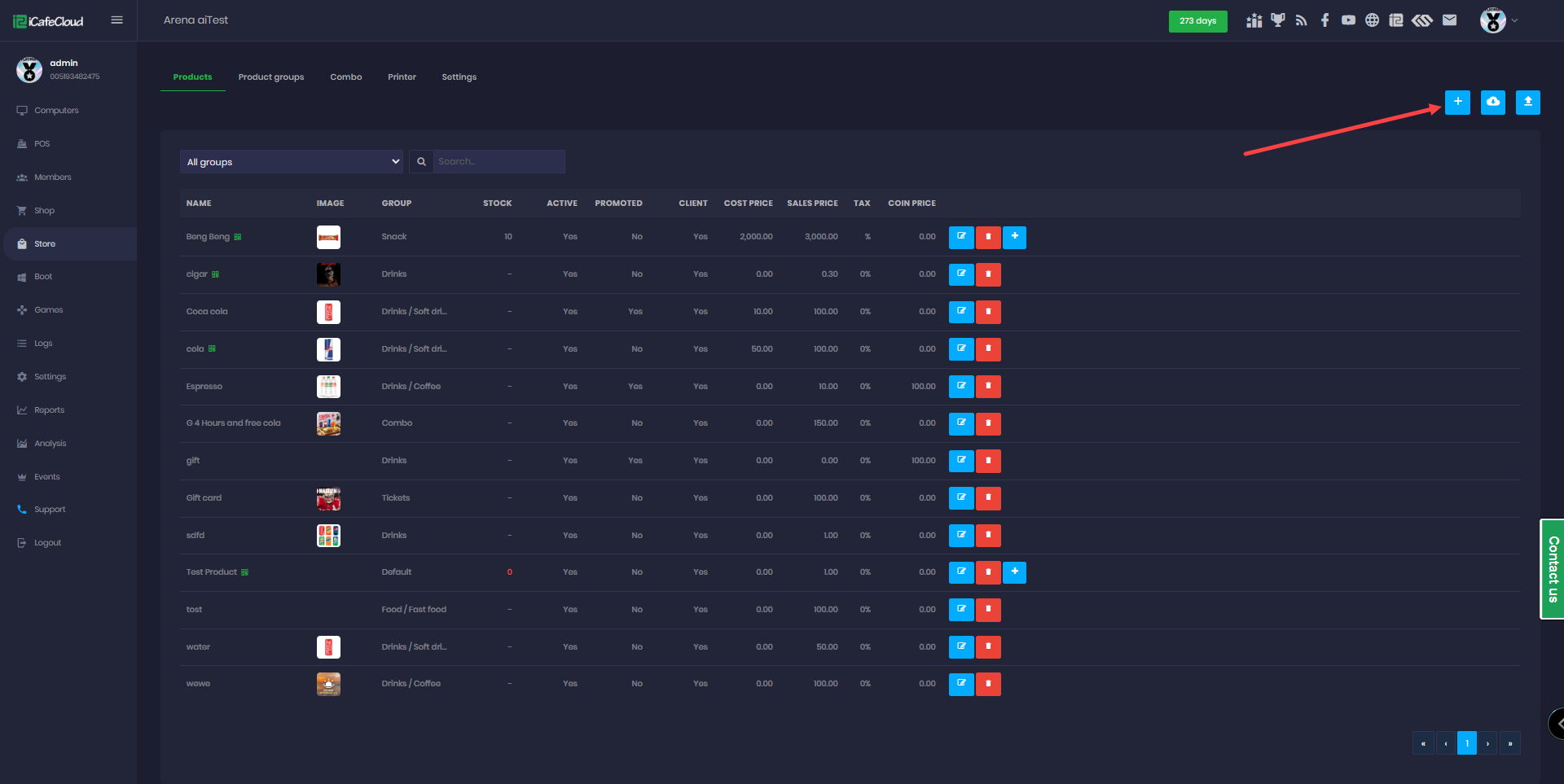Click the Gift card product thumbnail
1564x784 pixels.
[x=328, y=498]
